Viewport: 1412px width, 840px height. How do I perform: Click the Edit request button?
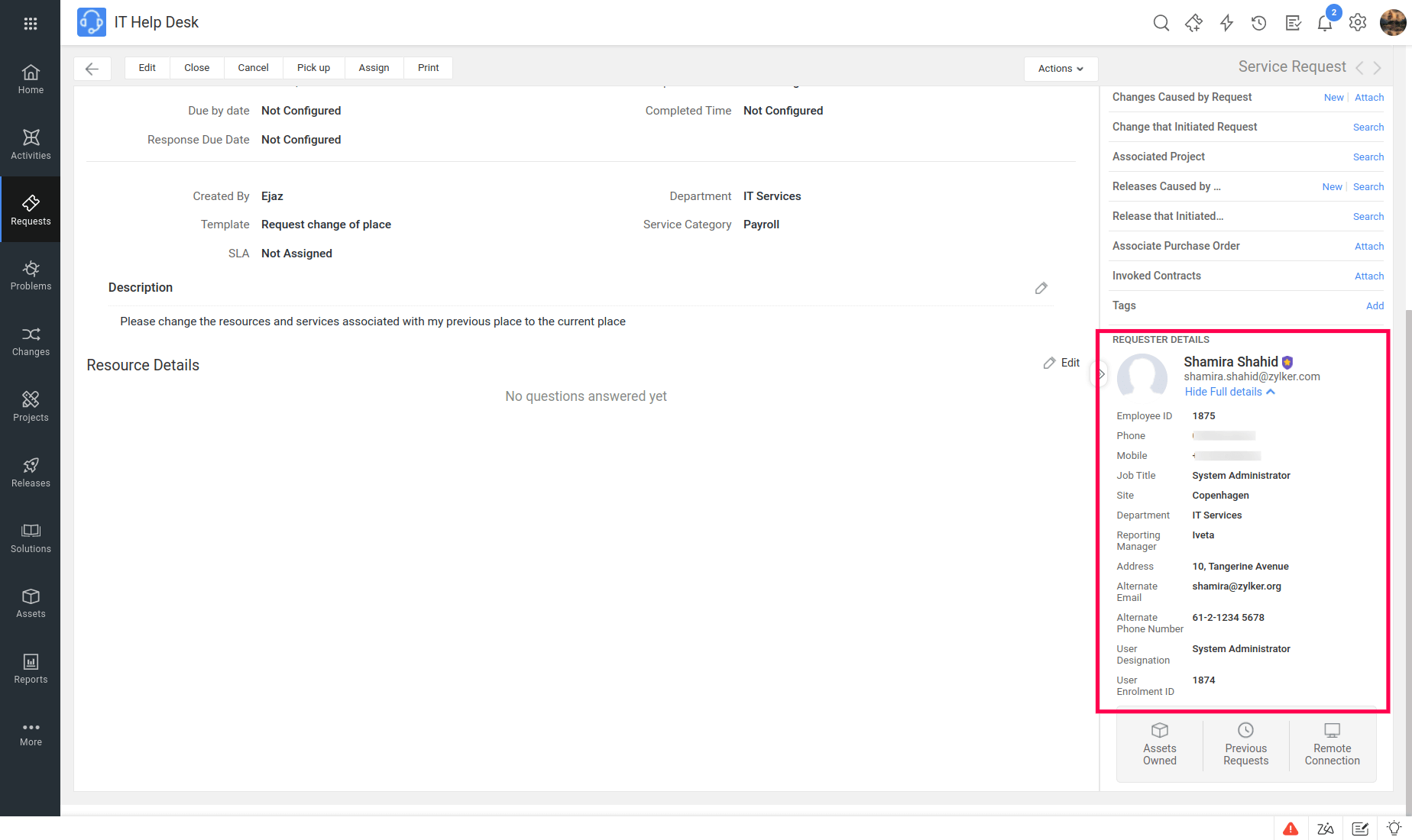147,68
